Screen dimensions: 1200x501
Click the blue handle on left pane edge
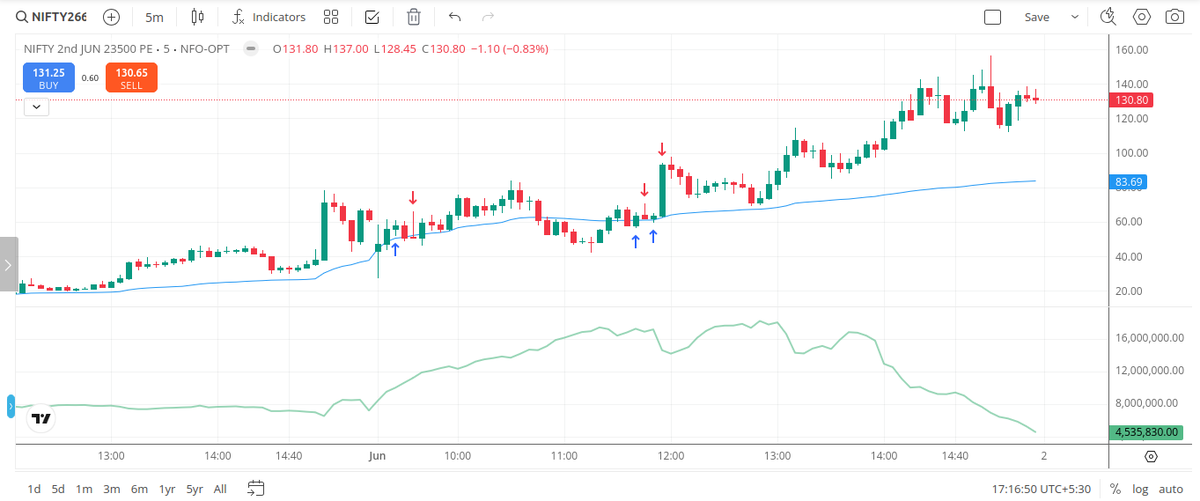[11, 406]
